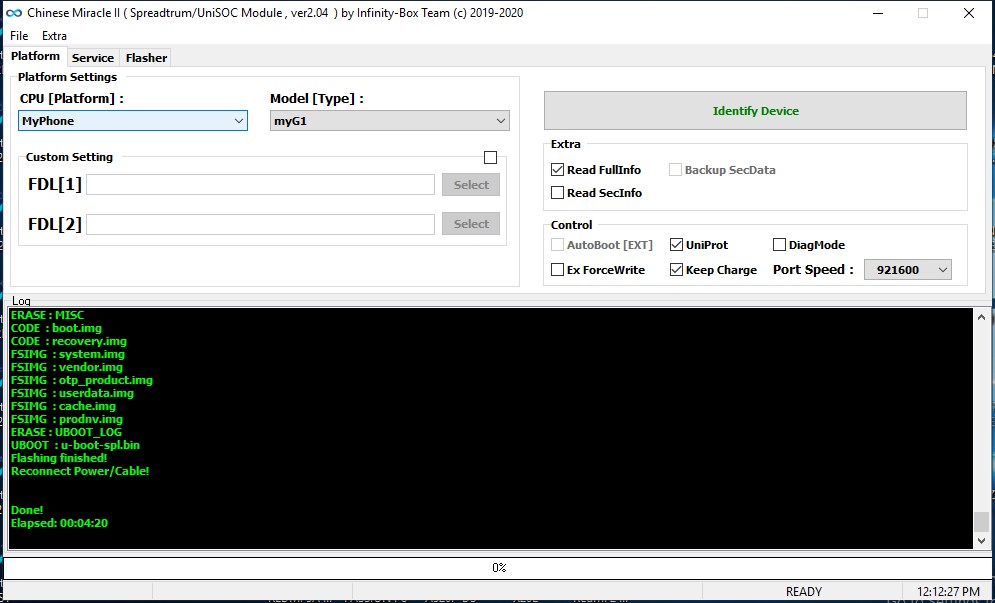Viewport: 995px width, 603px height.
Task: Click Select button for FDL[2]
Action: (471, 224)
